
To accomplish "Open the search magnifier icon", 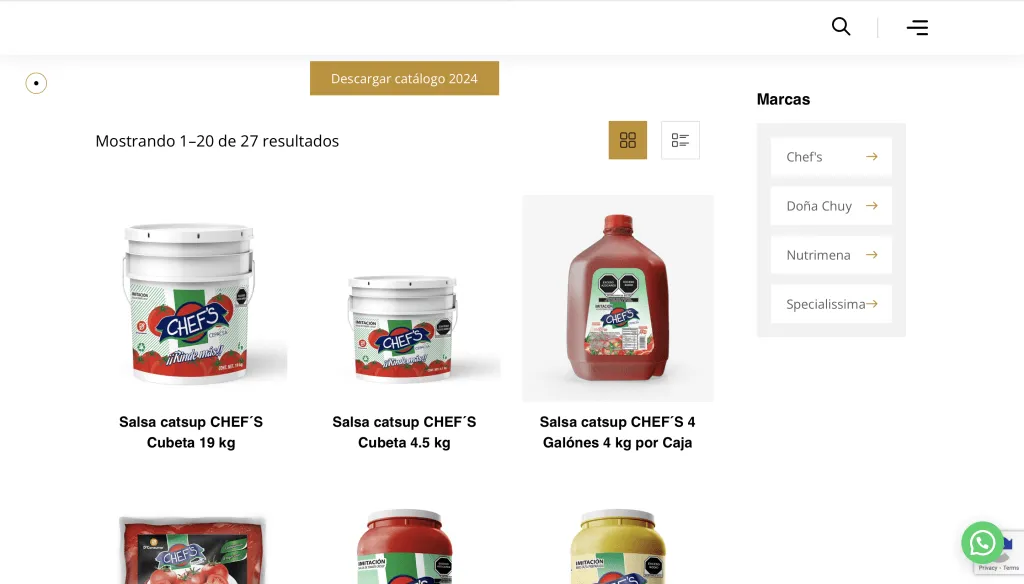I will point(840,27).
